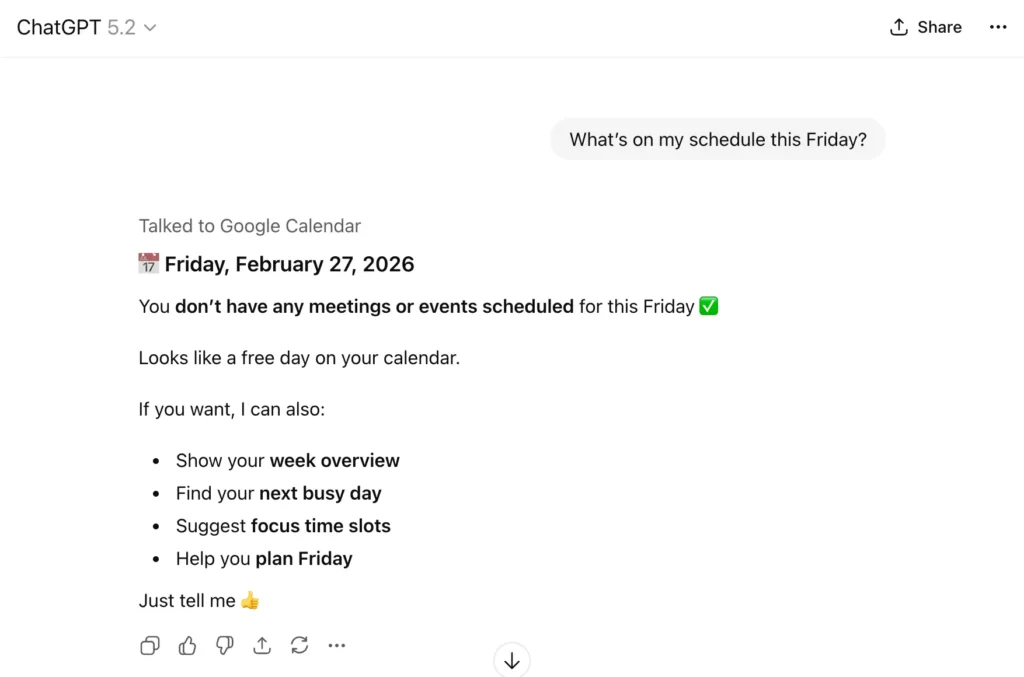This screenshot has height=677, width=1024.
Task: Toggle the thumbs-up rating off
Action: [x=187, y=646]
